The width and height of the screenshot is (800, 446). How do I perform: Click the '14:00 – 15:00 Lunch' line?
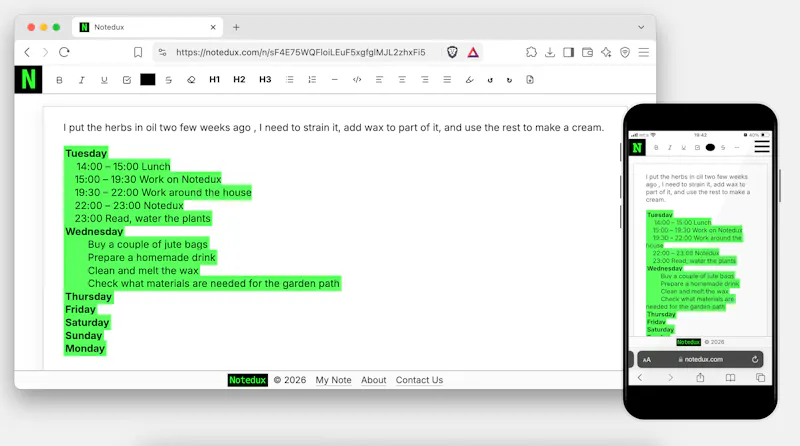click(123, 166)
